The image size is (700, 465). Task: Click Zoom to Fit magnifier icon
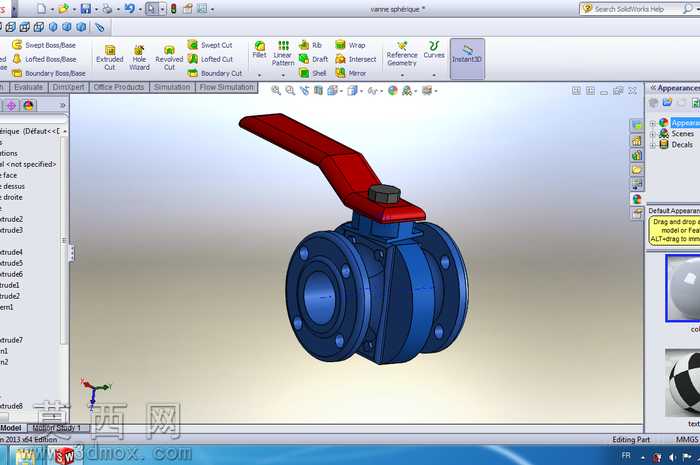(x=276, y=91)
